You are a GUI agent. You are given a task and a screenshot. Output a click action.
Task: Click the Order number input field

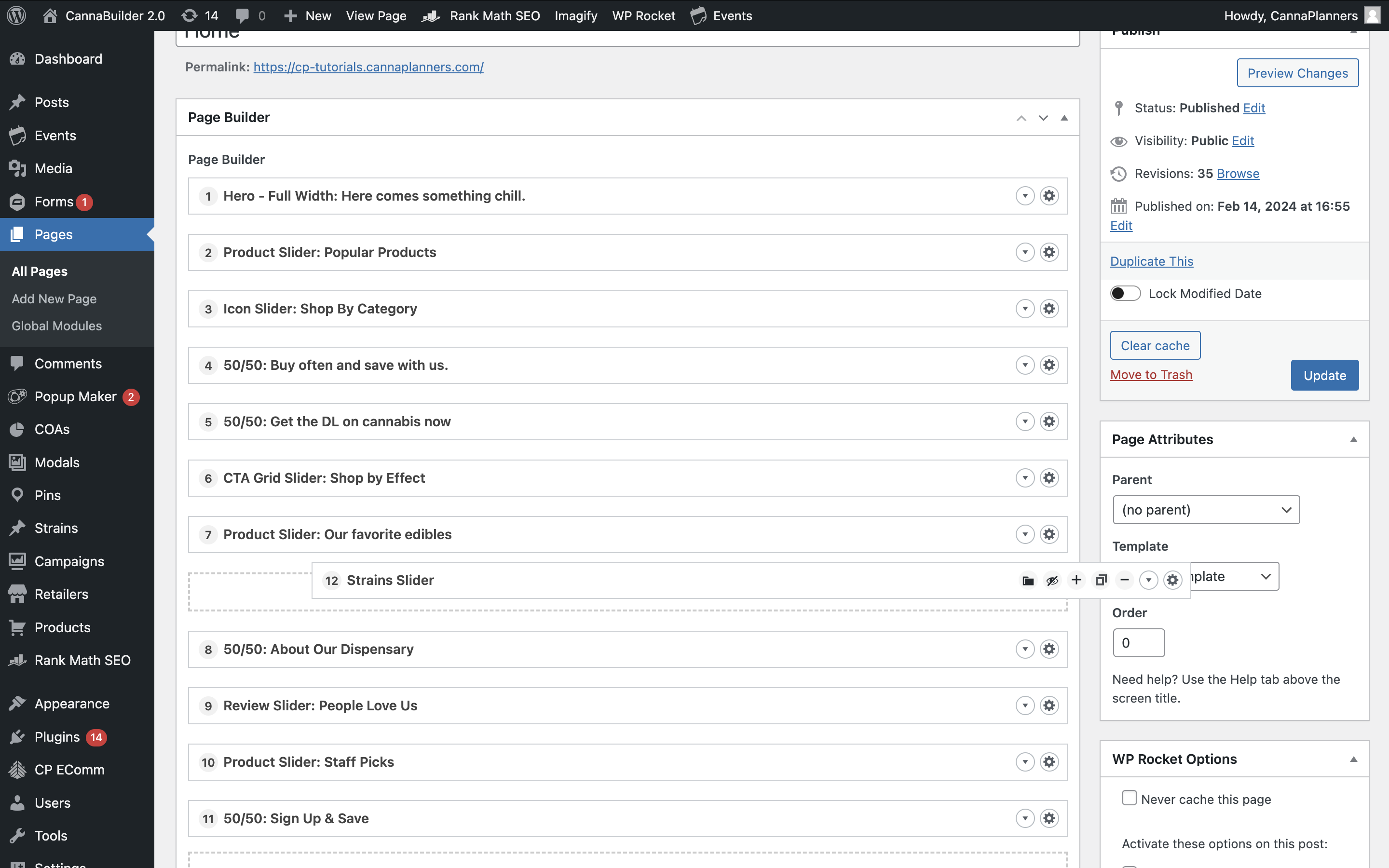tap(1138, 642)
